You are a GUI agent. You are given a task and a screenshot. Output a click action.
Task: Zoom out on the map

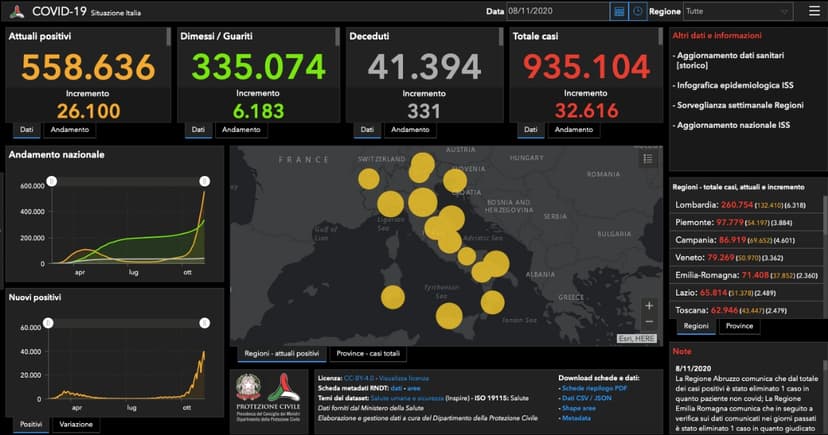pyautogui.click(x=649, y=321)
